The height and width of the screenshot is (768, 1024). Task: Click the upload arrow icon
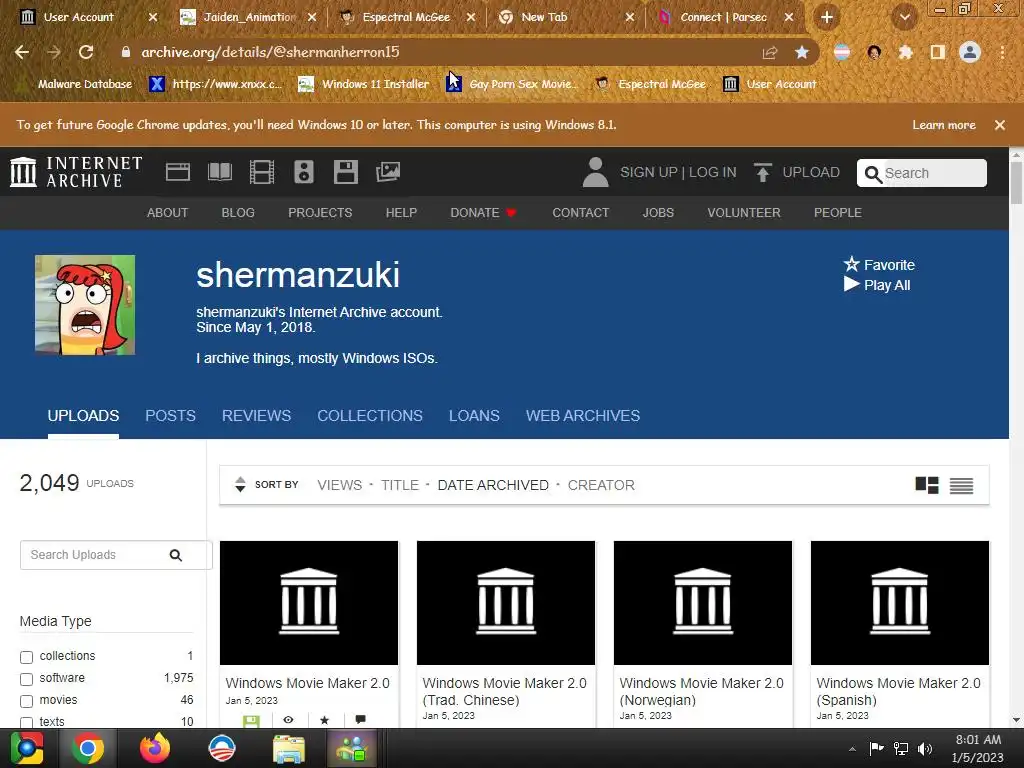[x=762, y=172]
